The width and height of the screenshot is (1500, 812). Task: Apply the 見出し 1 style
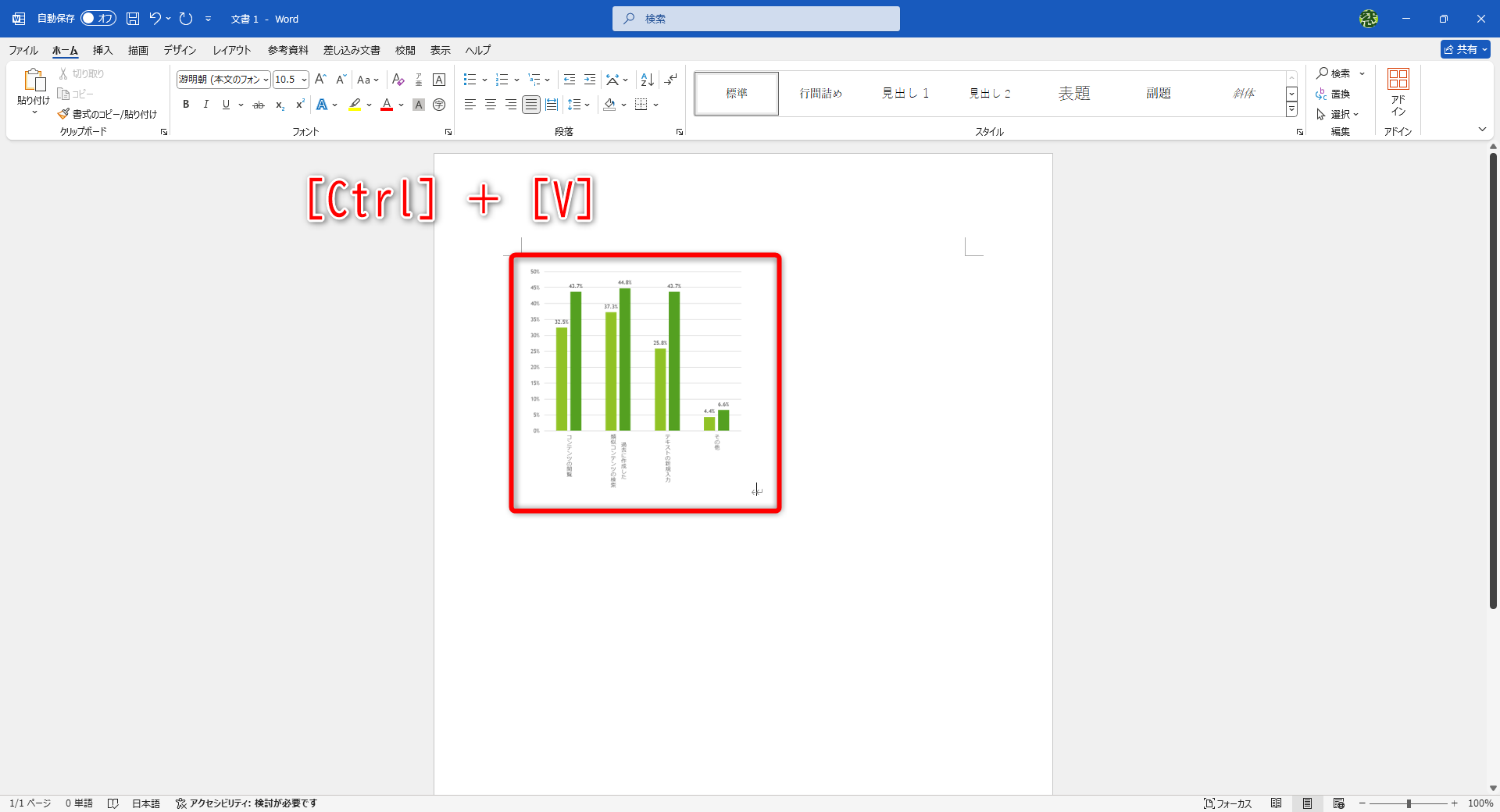(905, 92)
